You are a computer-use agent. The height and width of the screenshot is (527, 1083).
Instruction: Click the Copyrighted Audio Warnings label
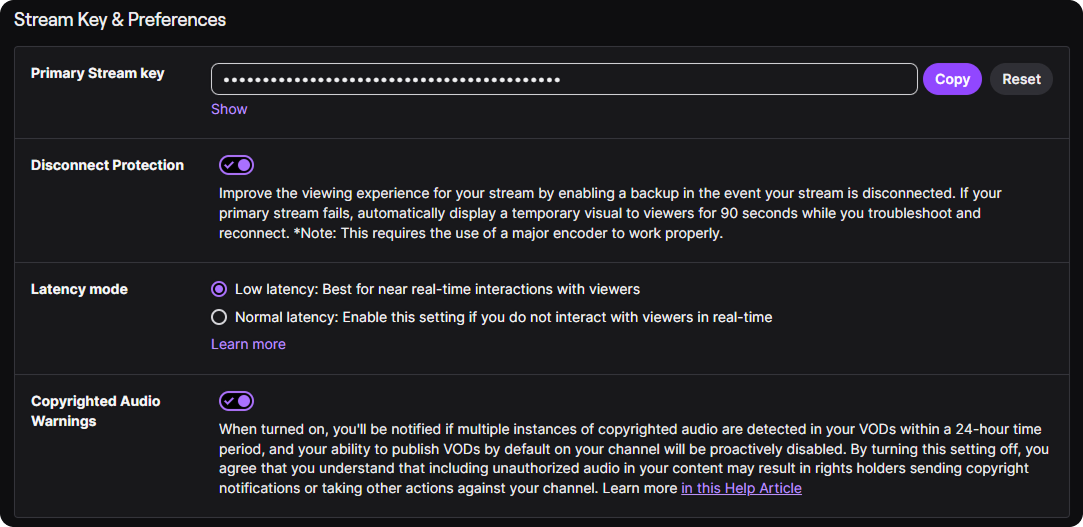(x=95, y=411)
